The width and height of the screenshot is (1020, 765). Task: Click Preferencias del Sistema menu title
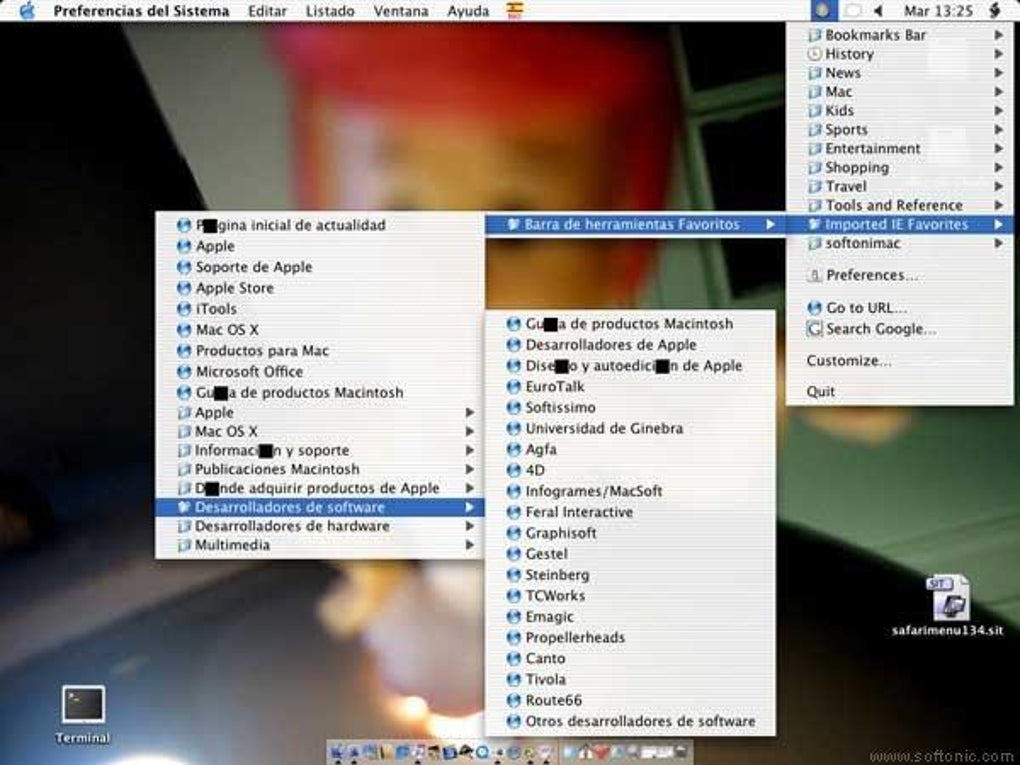click(x=141, y=11)
